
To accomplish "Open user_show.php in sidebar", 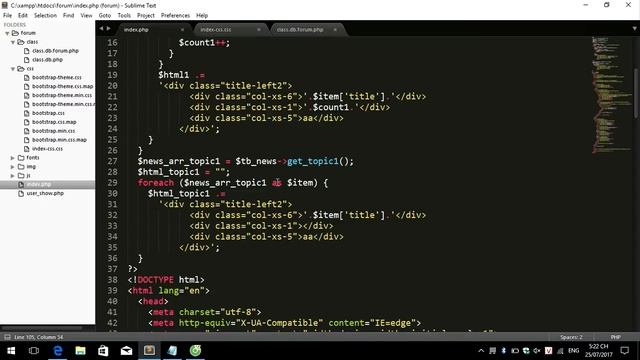I will [x=45, y=193].
